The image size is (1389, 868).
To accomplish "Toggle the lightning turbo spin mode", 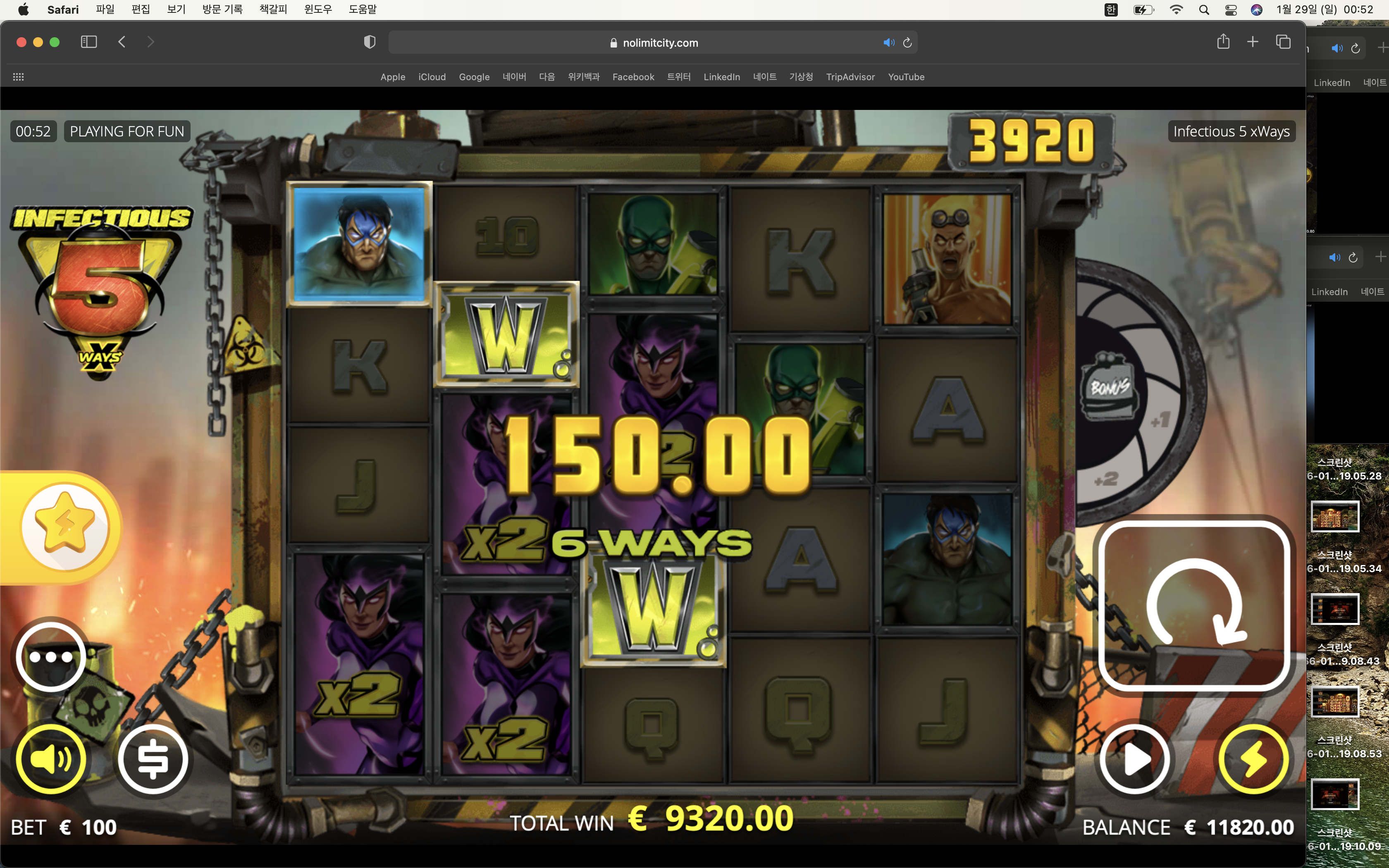I will click(x=1253, y=759).
